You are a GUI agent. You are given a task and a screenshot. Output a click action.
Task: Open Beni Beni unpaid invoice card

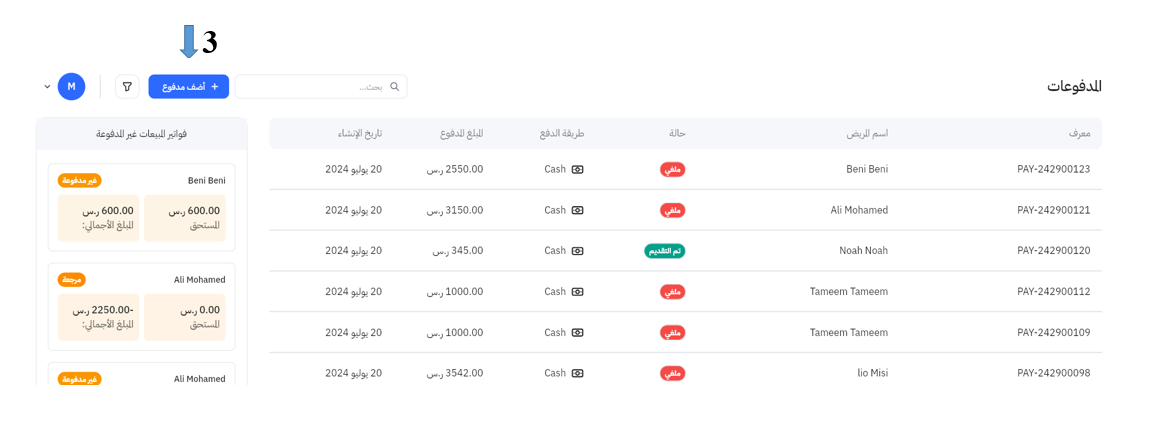click(x=141, y=208)
